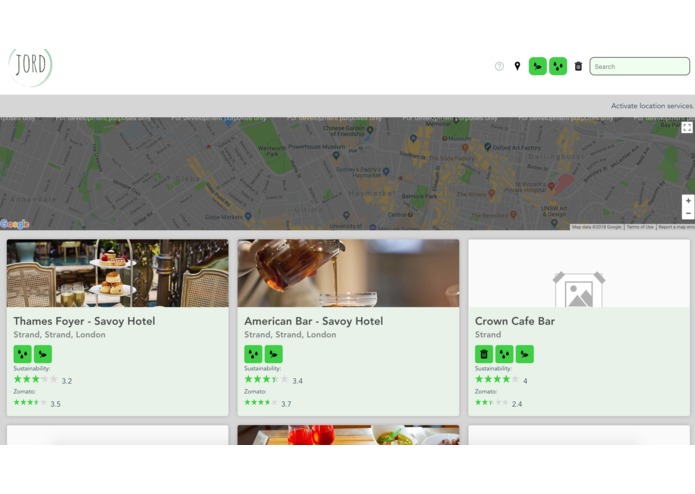Click Crown Cafe Bar water drops icon
The width and height of the screenshot is (695, 494).
pos(504,354)
